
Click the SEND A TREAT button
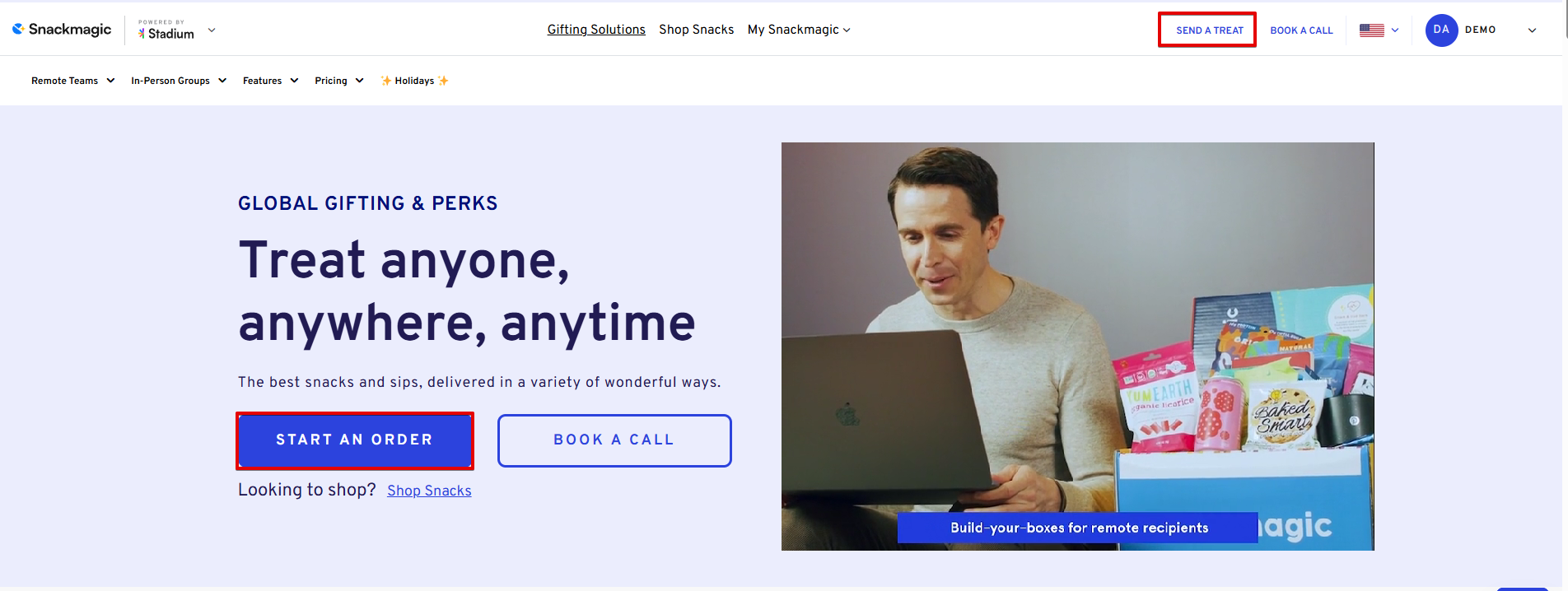click(1207, 30)
